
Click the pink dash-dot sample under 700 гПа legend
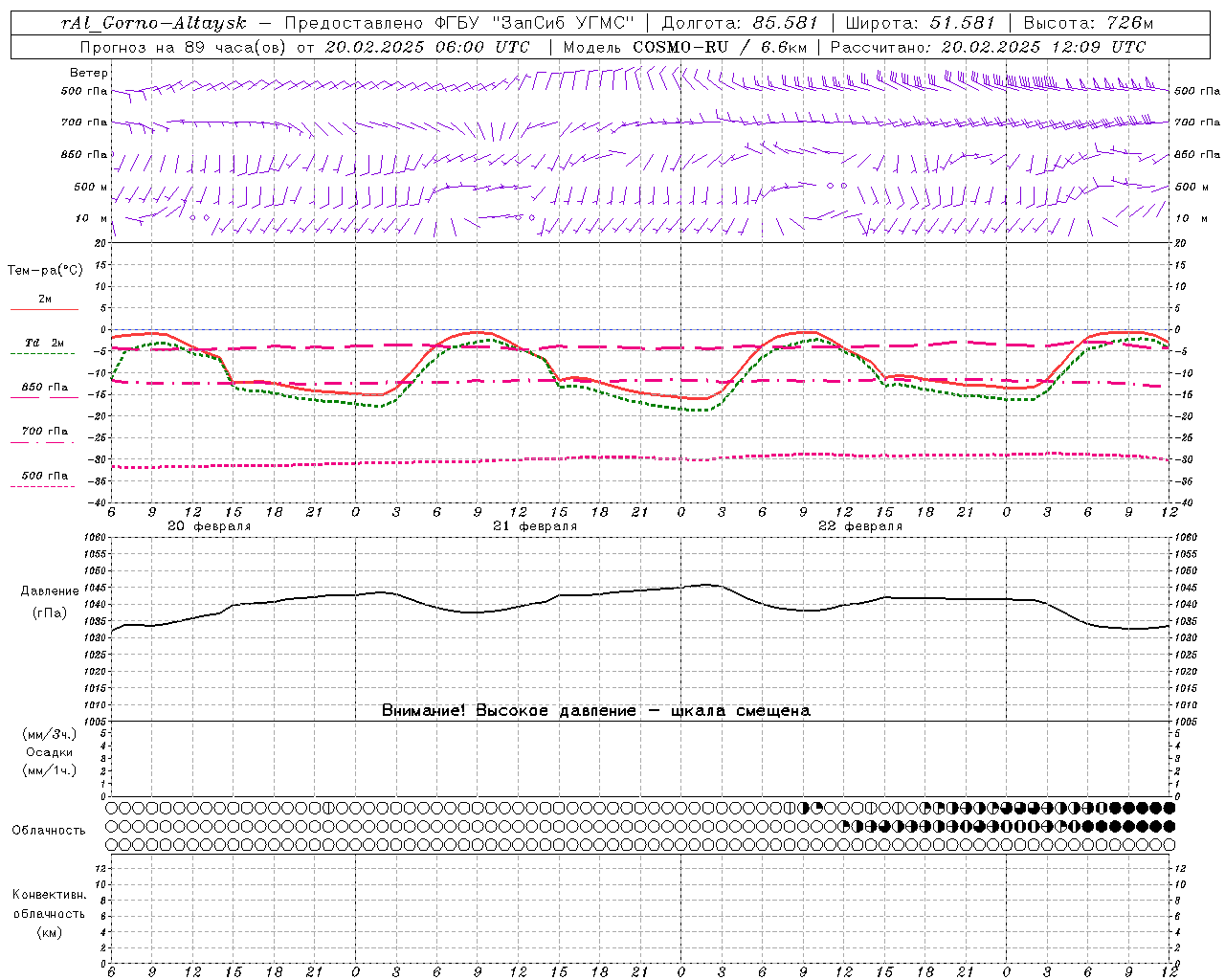42,441
